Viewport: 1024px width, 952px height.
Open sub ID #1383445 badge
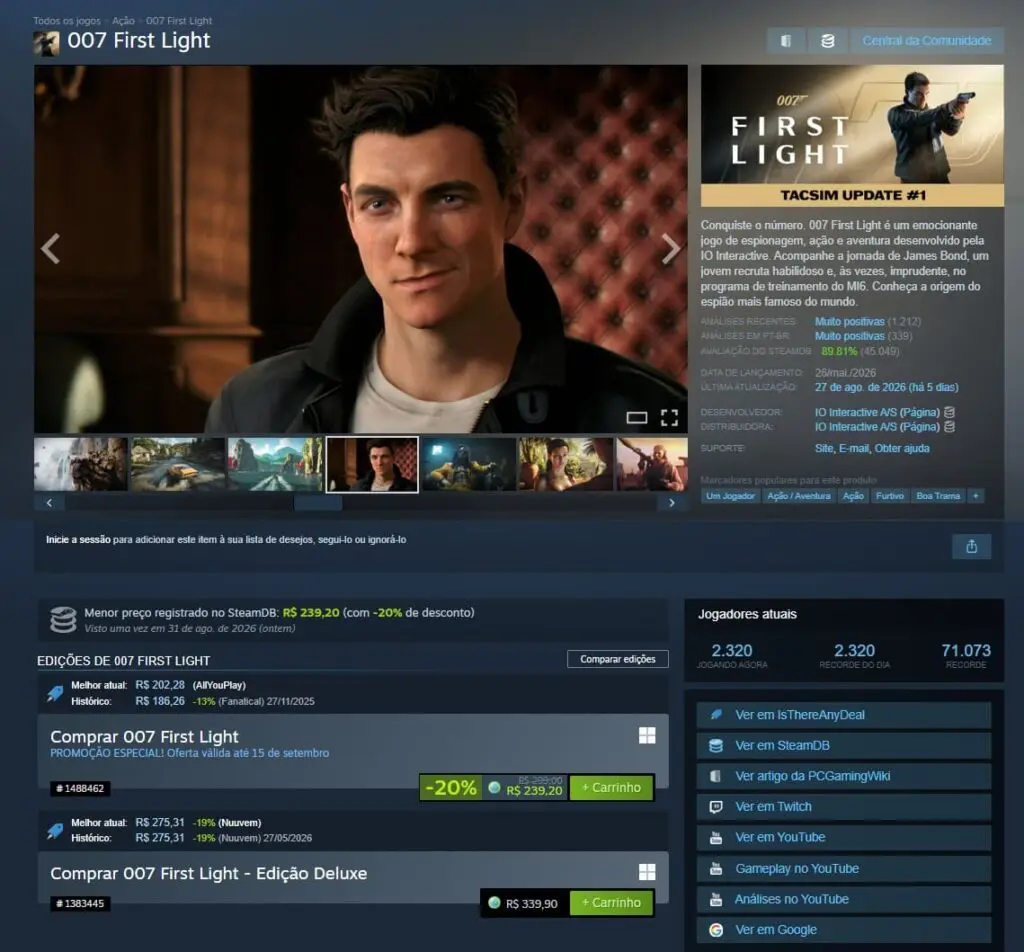click(x=80, y=904)
